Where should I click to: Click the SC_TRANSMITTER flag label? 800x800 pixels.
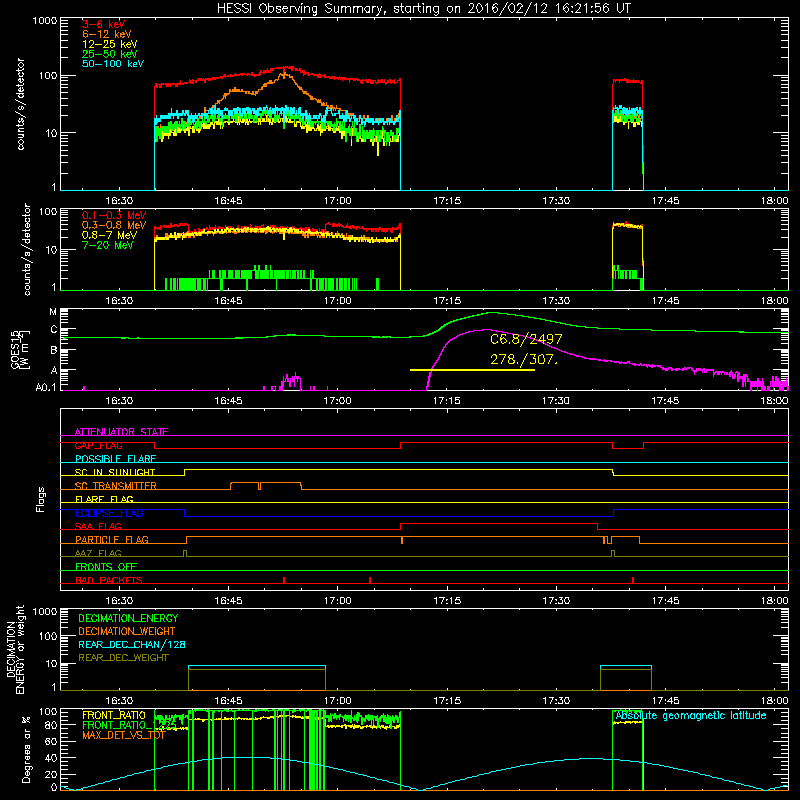tap(115, 486)
